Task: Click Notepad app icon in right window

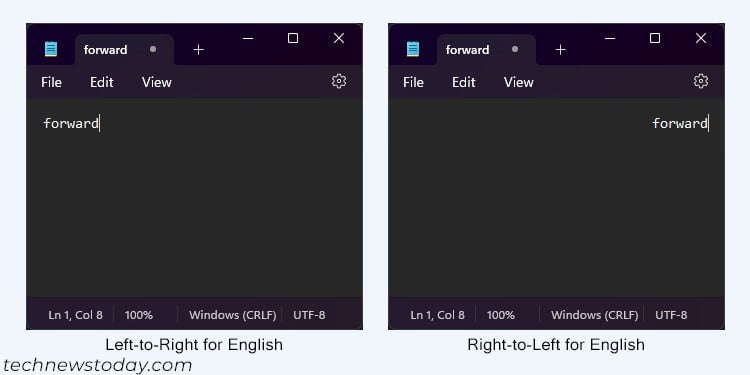Action: 413,49
